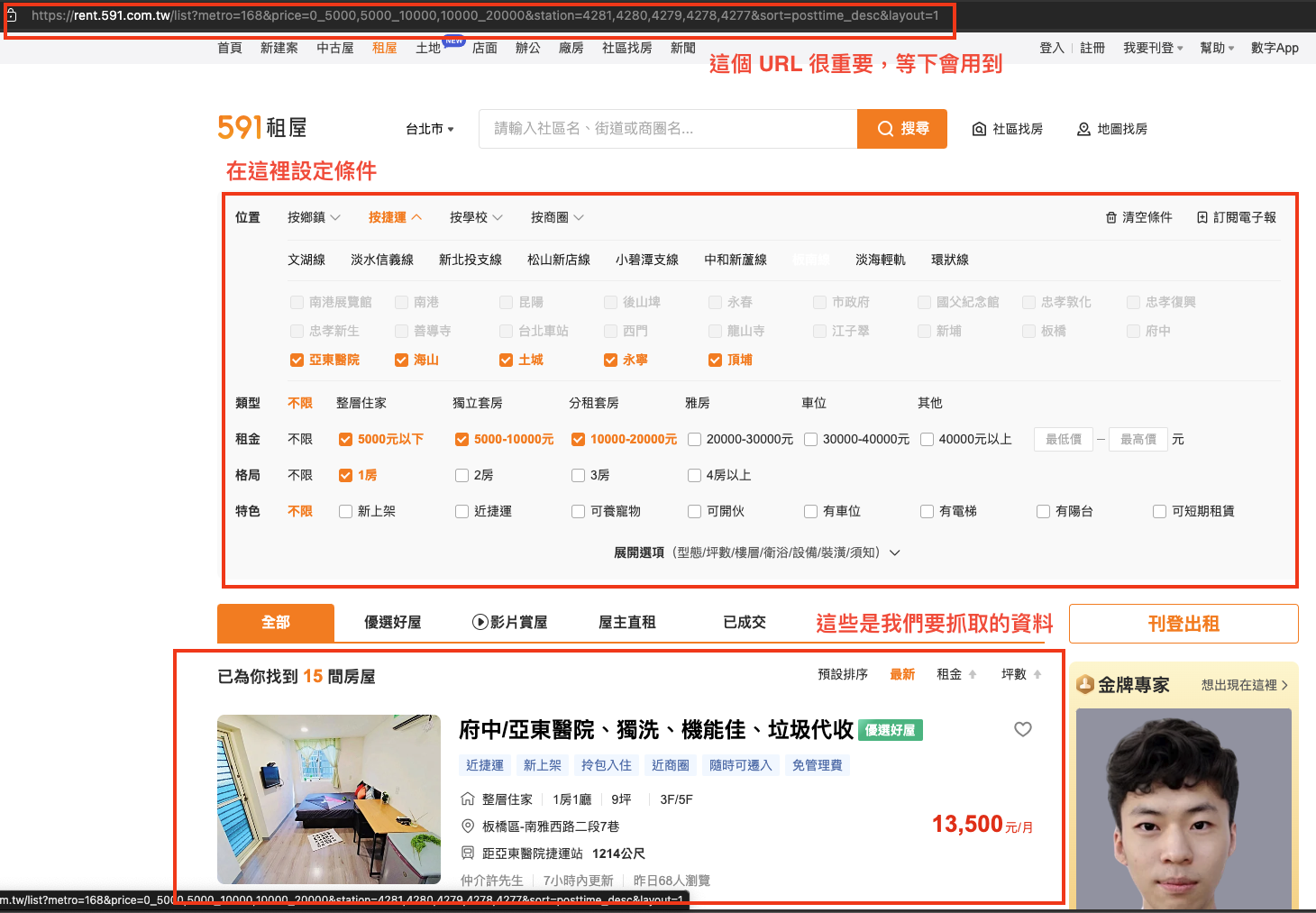
Task: Expand 按鄉鎮 location dropdown
Action: [x=314, y=217]
